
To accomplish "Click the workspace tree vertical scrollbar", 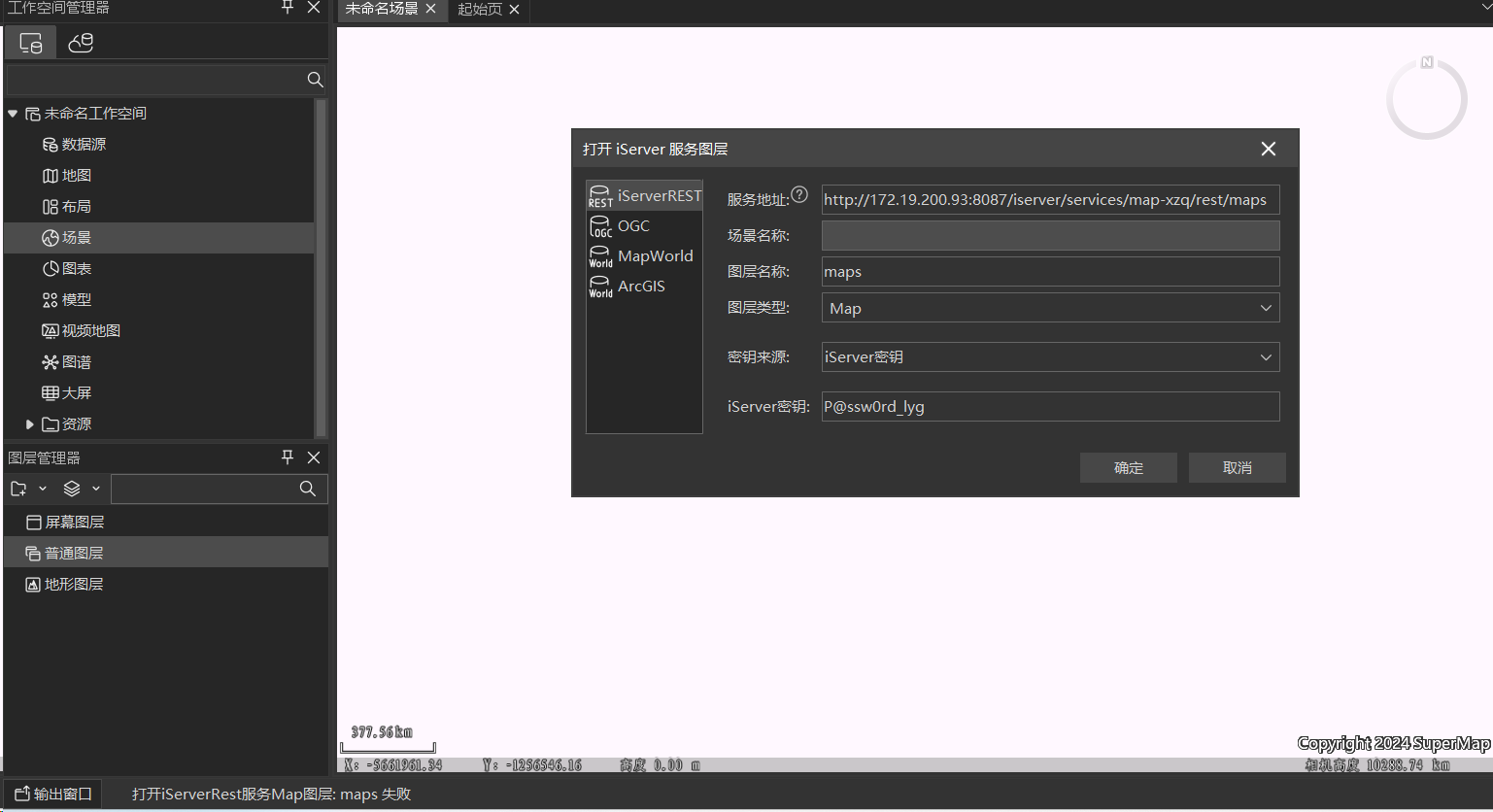I will click(x=321, y=267).
